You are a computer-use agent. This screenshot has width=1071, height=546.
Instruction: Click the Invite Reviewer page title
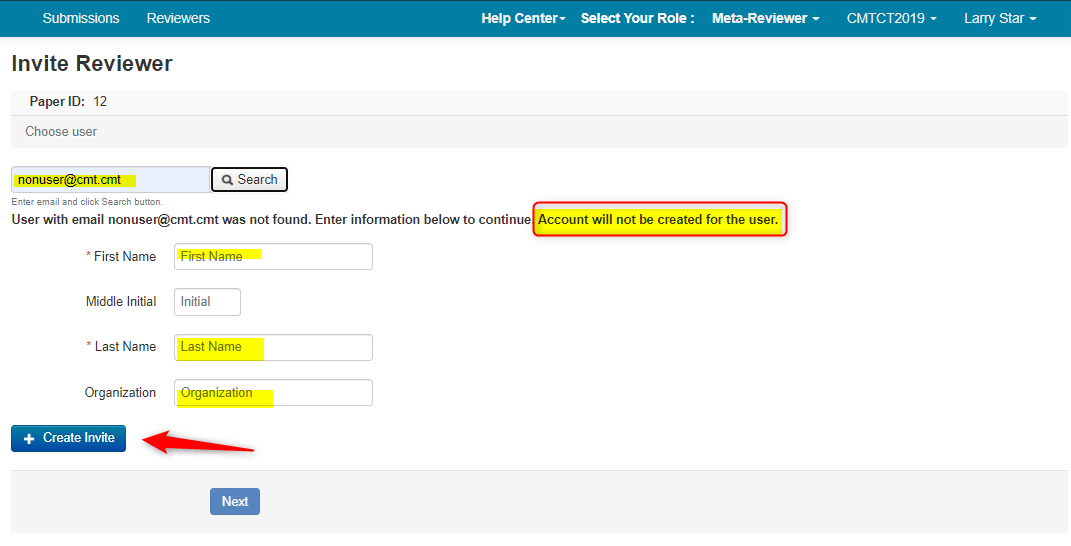[92, 64]
